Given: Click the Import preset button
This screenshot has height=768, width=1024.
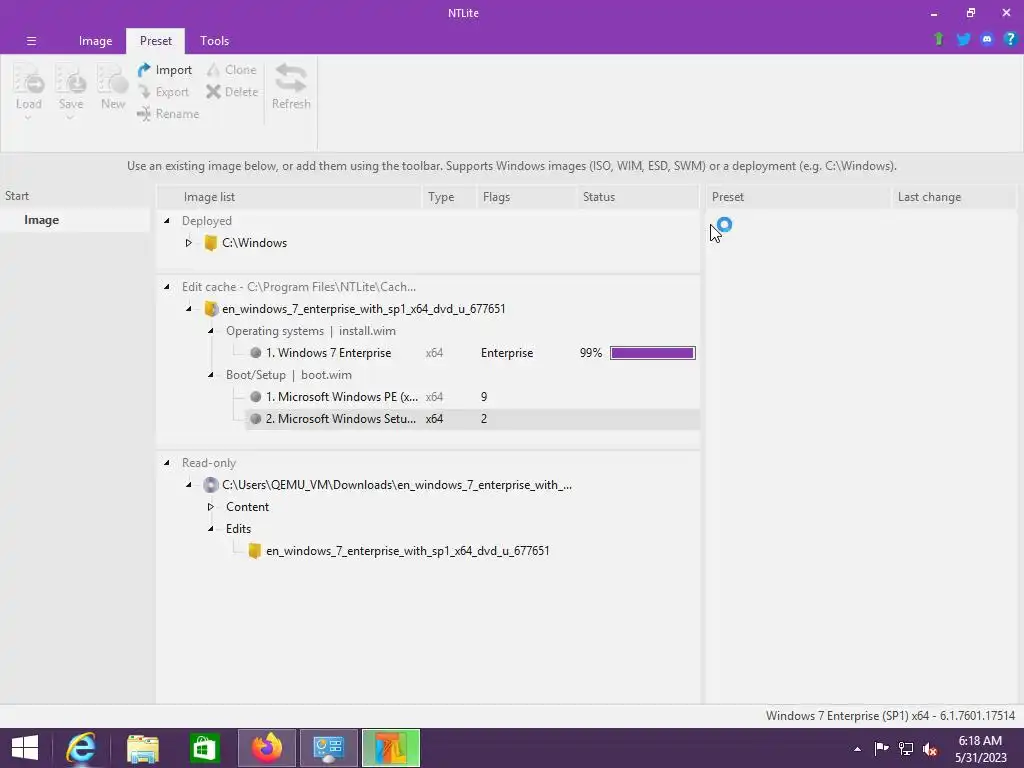Looking at the screenshot, I should (165, 70).
